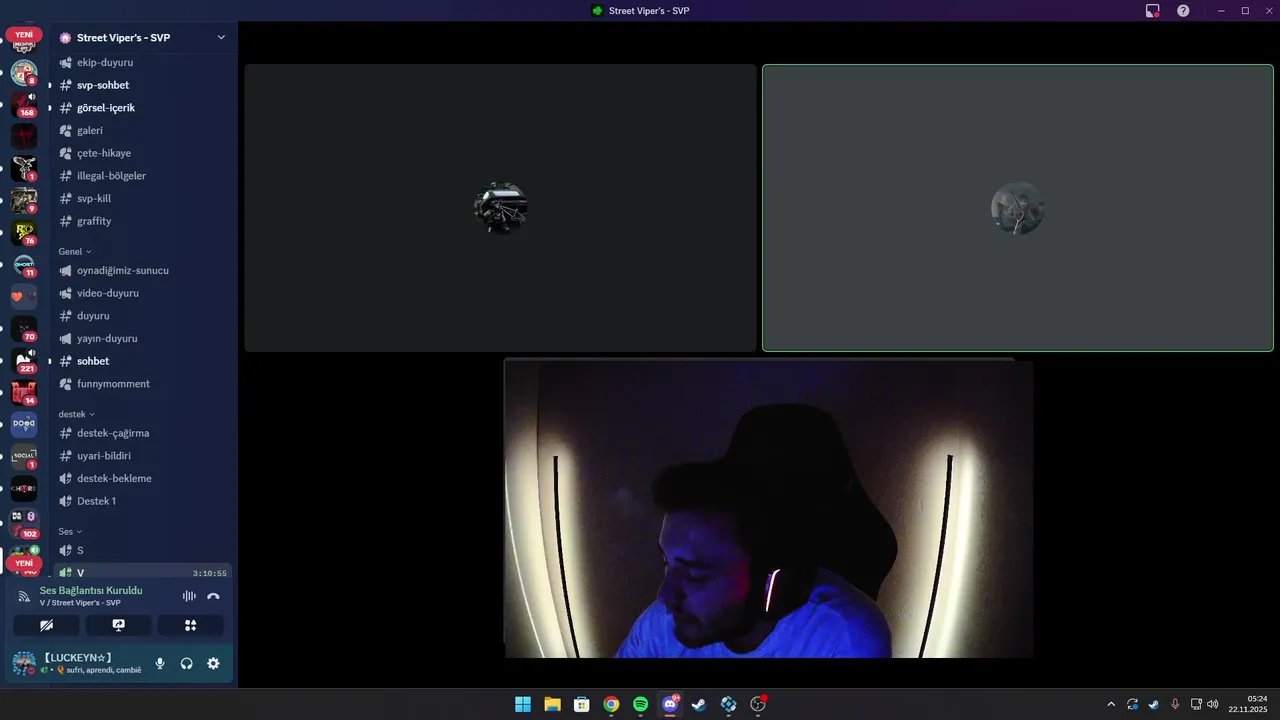The height and width of the screenshot is (720, 1280).
Task: Open Windows Start menu
Action: pos(523,704)
